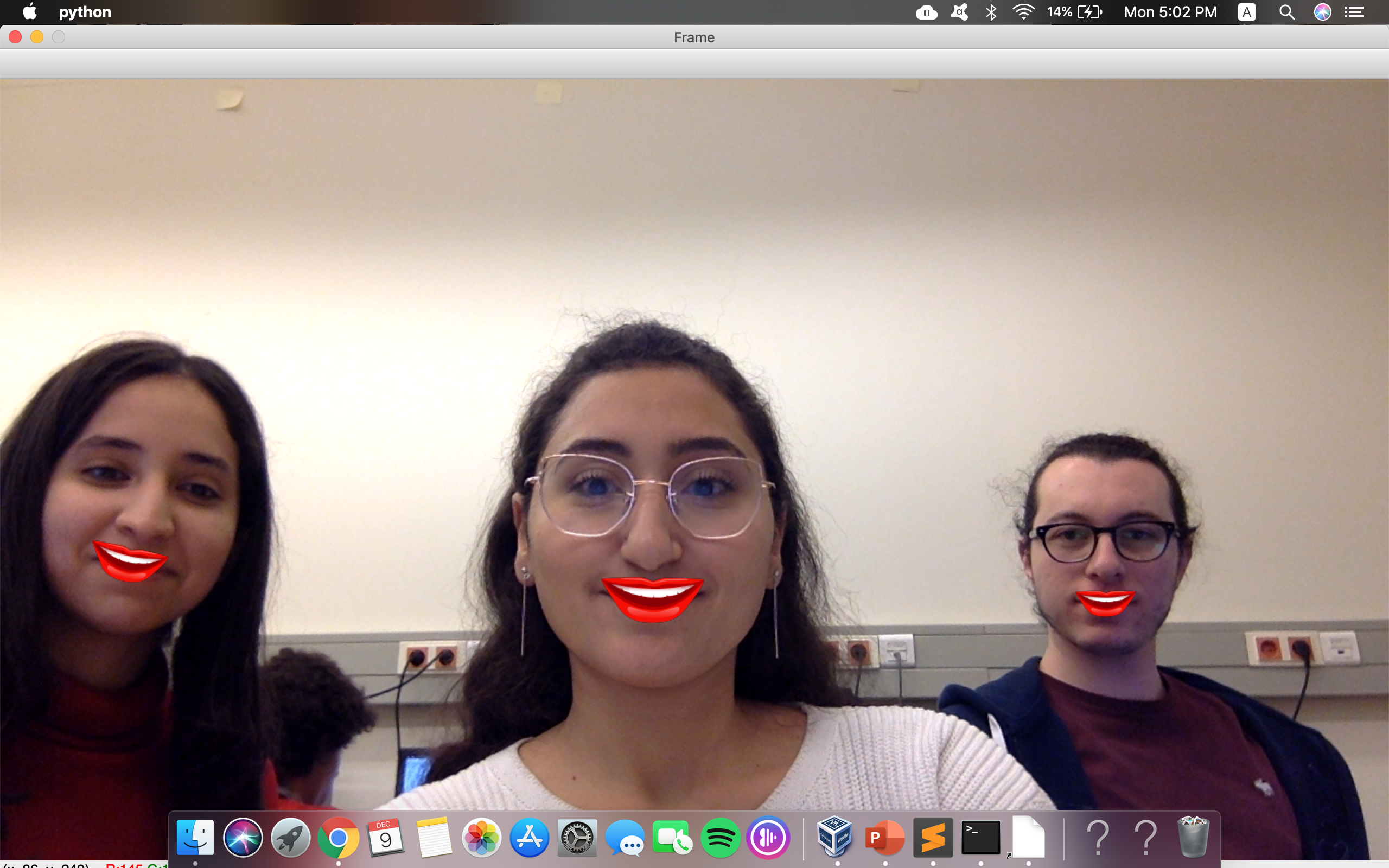The height and width of the screenshot is (868, 1389).
Task: Open Bluetooth status menu
Action: point(991,12)
